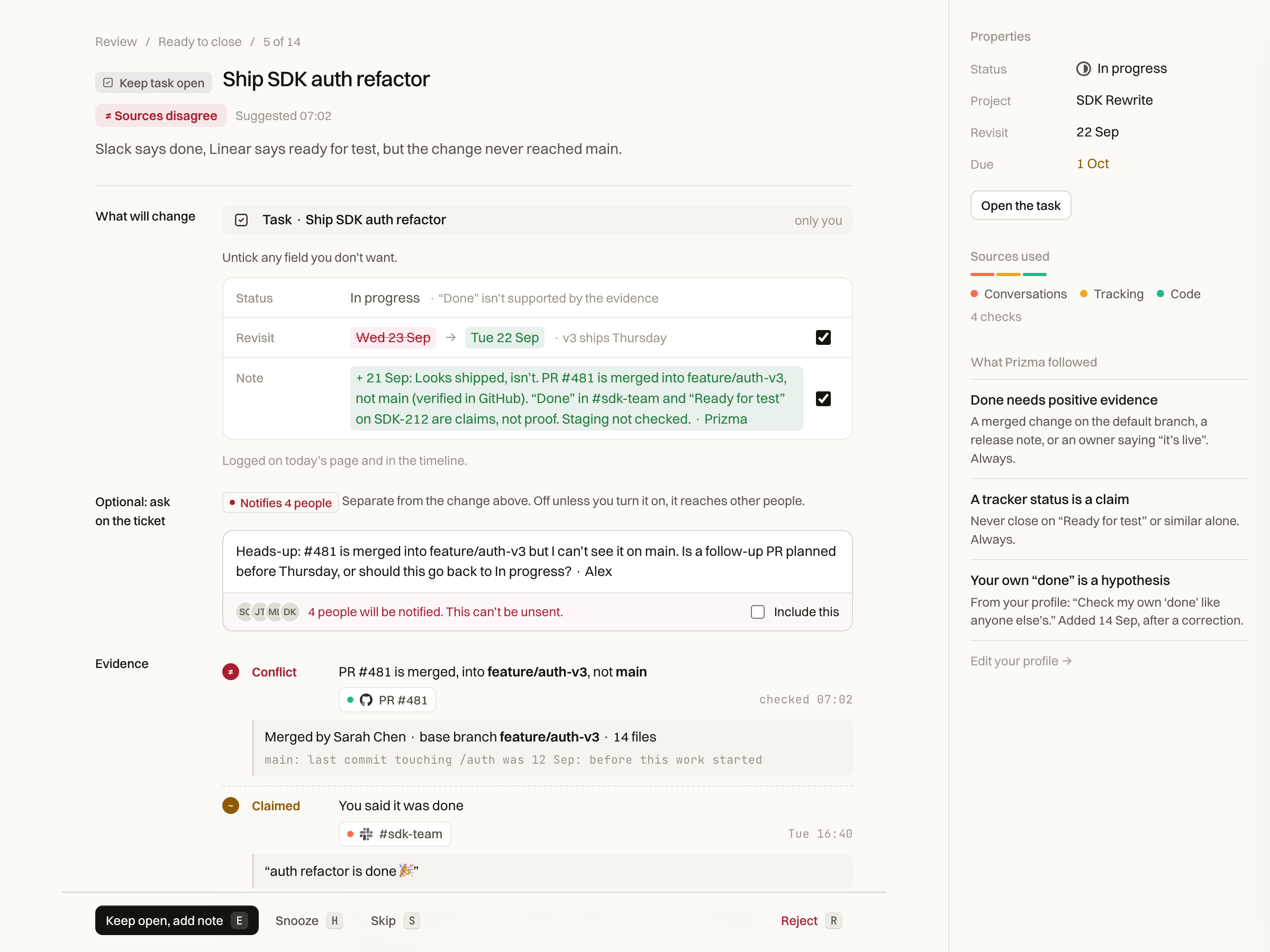The image size is (1270, 952).
Task: Click the In progress status icon in Properties
Action: point(1083,69)
